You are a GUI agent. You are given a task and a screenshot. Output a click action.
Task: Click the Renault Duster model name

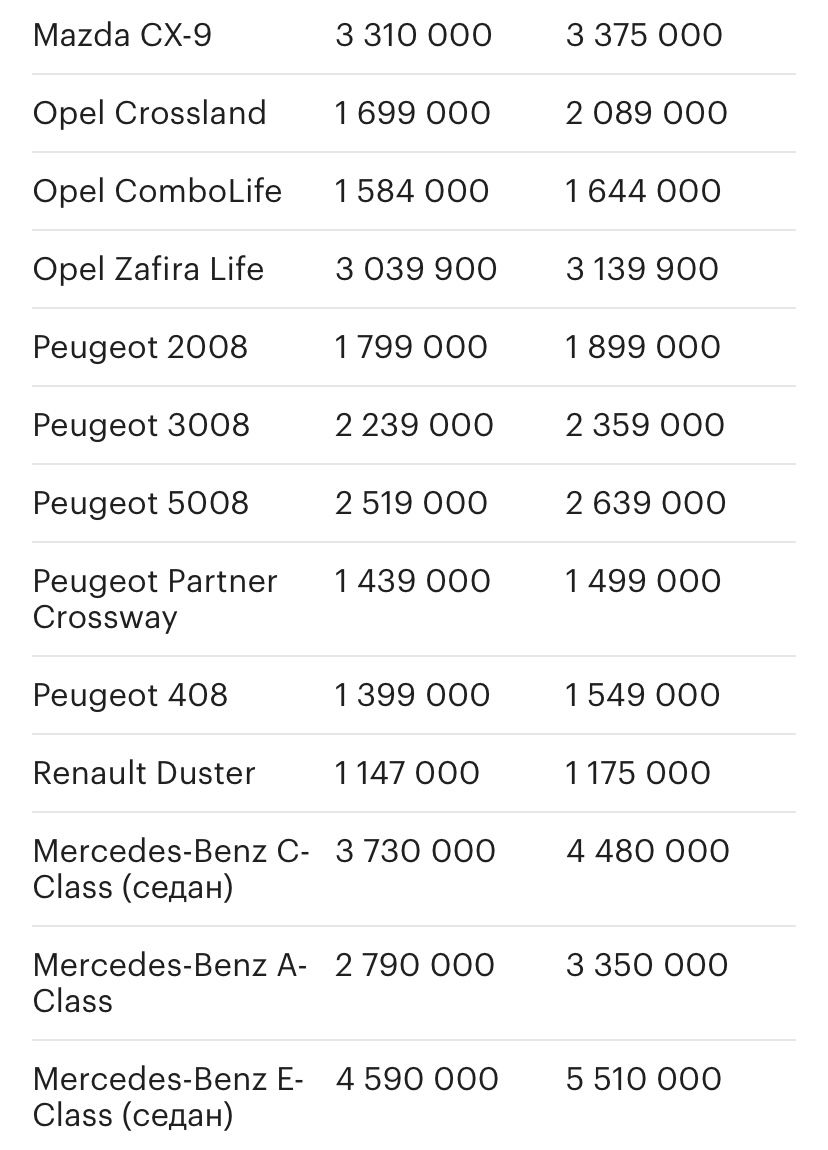tap(144, 773)
